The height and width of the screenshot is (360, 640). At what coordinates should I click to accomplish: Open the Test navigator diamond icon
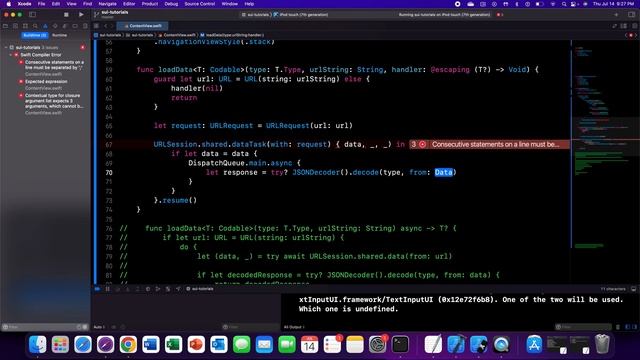55,26
